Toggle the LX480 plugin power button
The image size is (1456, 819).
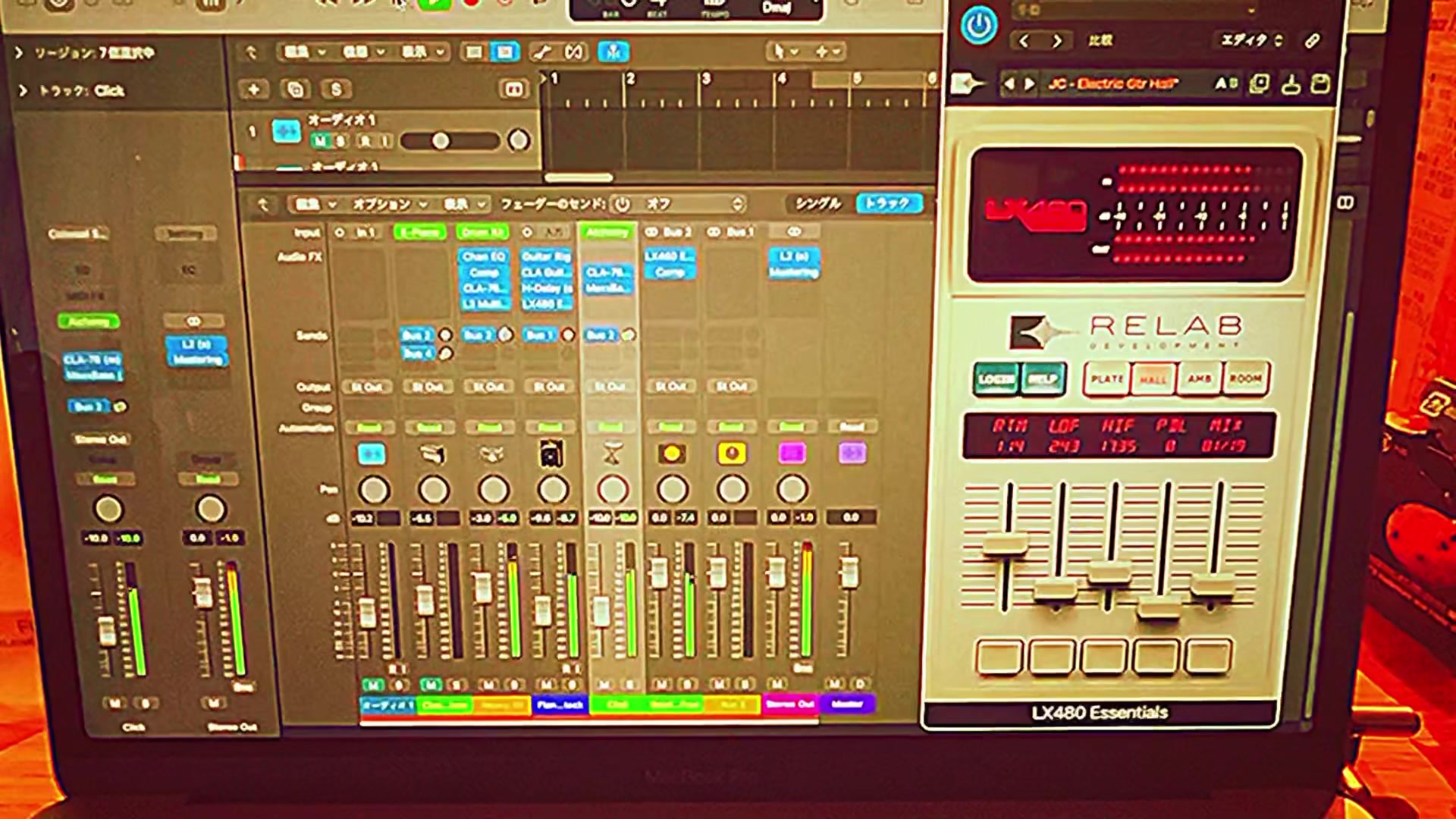pos(979,25)
